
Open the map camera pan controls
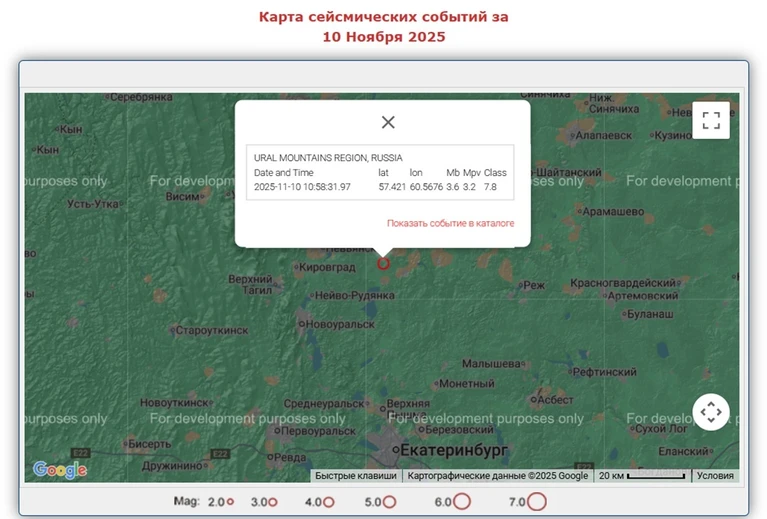pos(711,411)
